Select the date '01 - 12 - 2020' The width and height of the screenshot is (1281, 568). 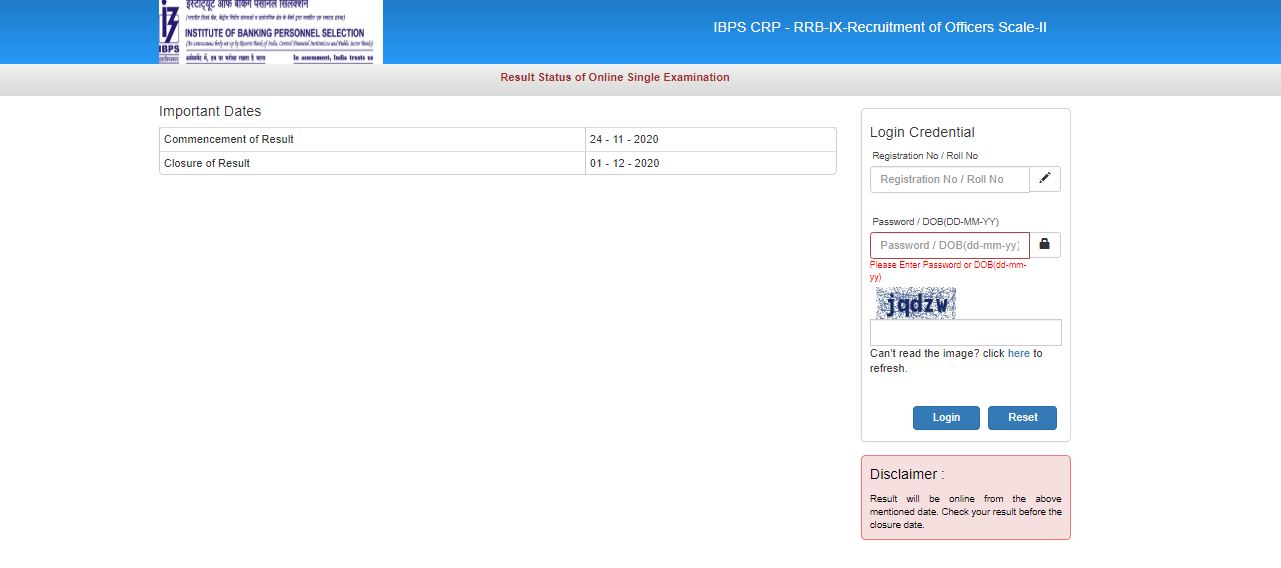pyautogui.click(x=624, y=163)
